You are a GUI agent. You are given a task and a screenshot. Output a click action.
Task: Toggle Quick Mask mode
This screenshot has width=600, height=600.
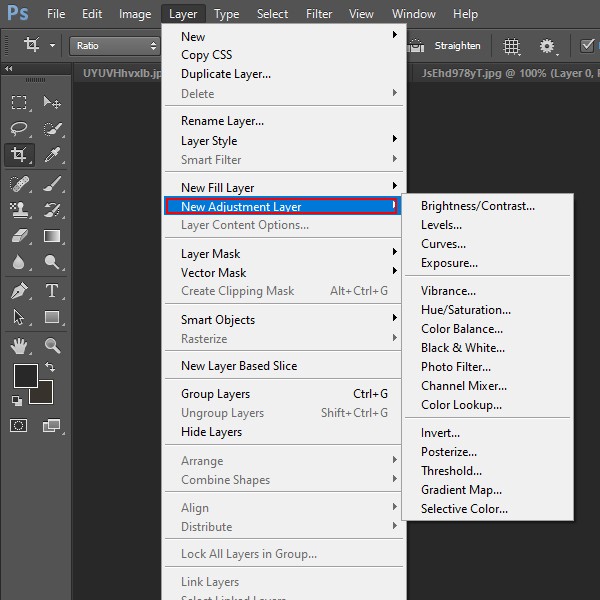coord(18,426)
